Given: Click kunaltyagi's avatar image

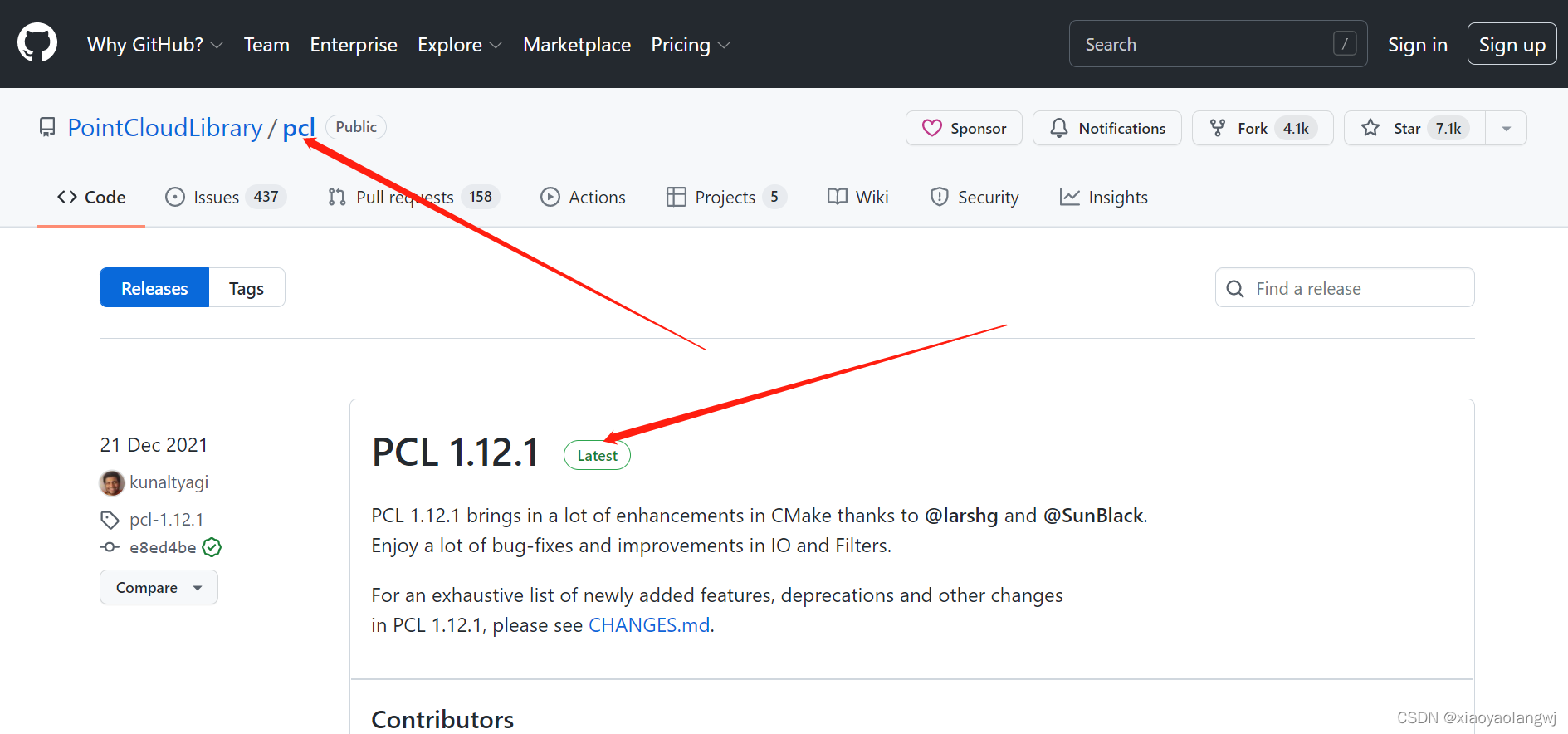Looking at the screenshot, I should [111, 482].
